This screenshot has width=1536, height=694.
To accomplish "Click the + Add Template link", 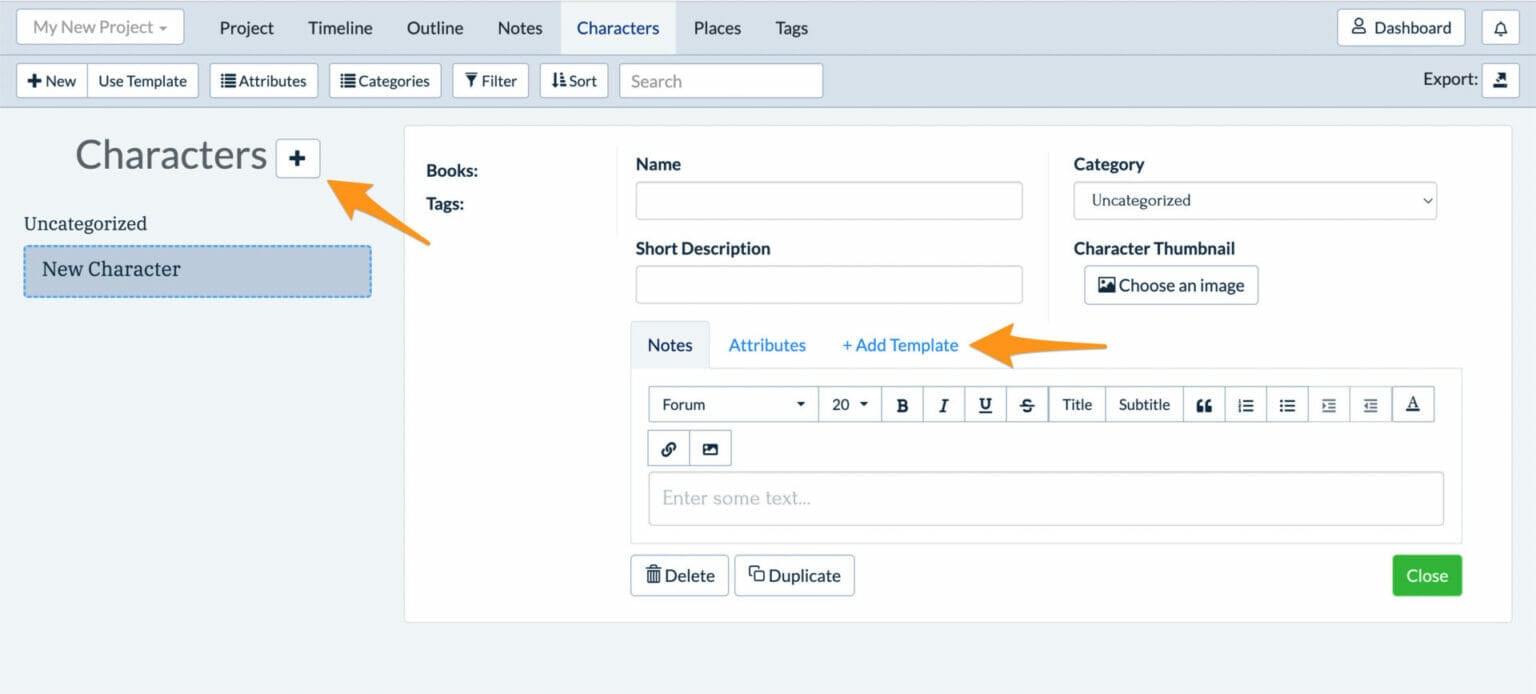I will click(900, 345).
